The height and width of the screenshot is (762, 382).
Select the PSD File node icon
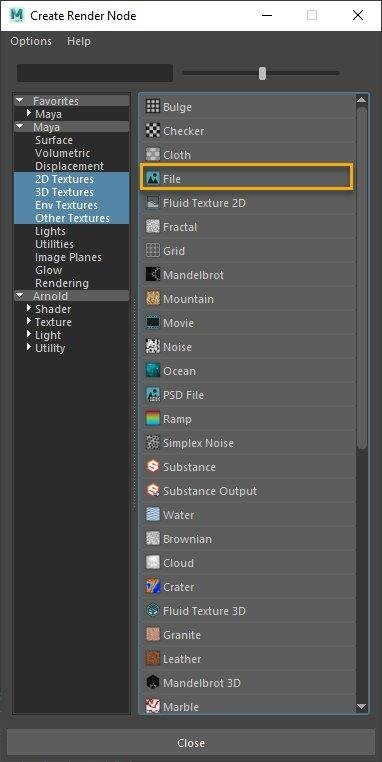(x=153, y=395)
